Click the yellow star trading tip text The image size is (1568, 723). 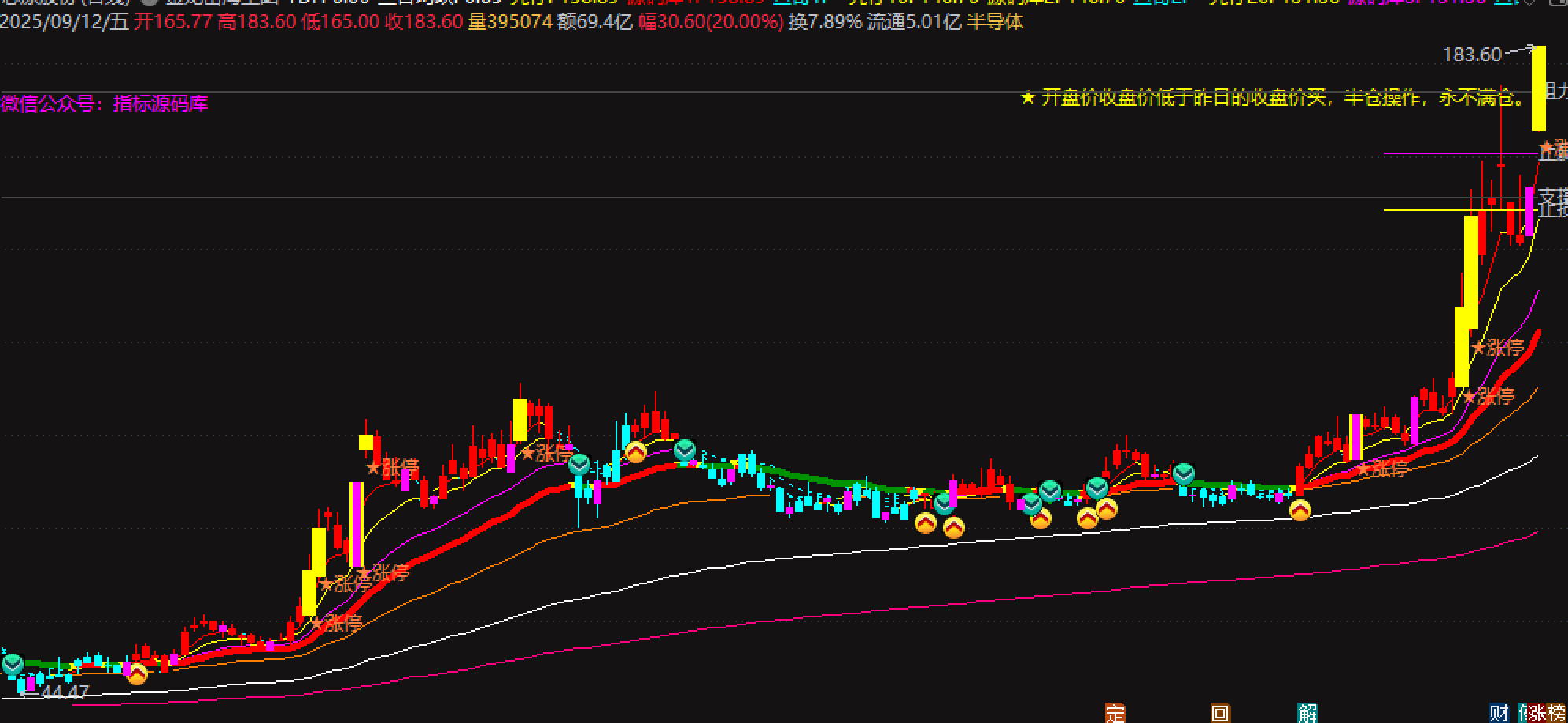(1271, 98)
